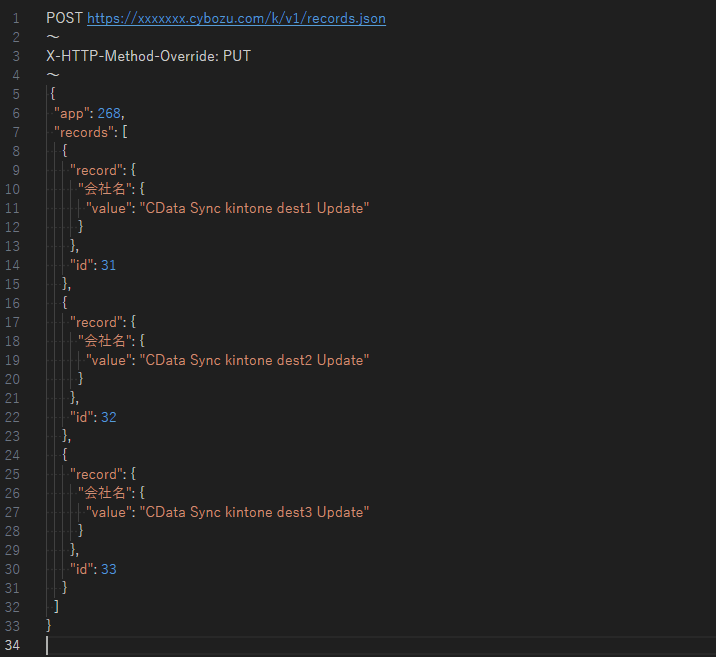Click the "app" key in the JSON
Viewport: 716px width, 657px height.
coord(71,113)
